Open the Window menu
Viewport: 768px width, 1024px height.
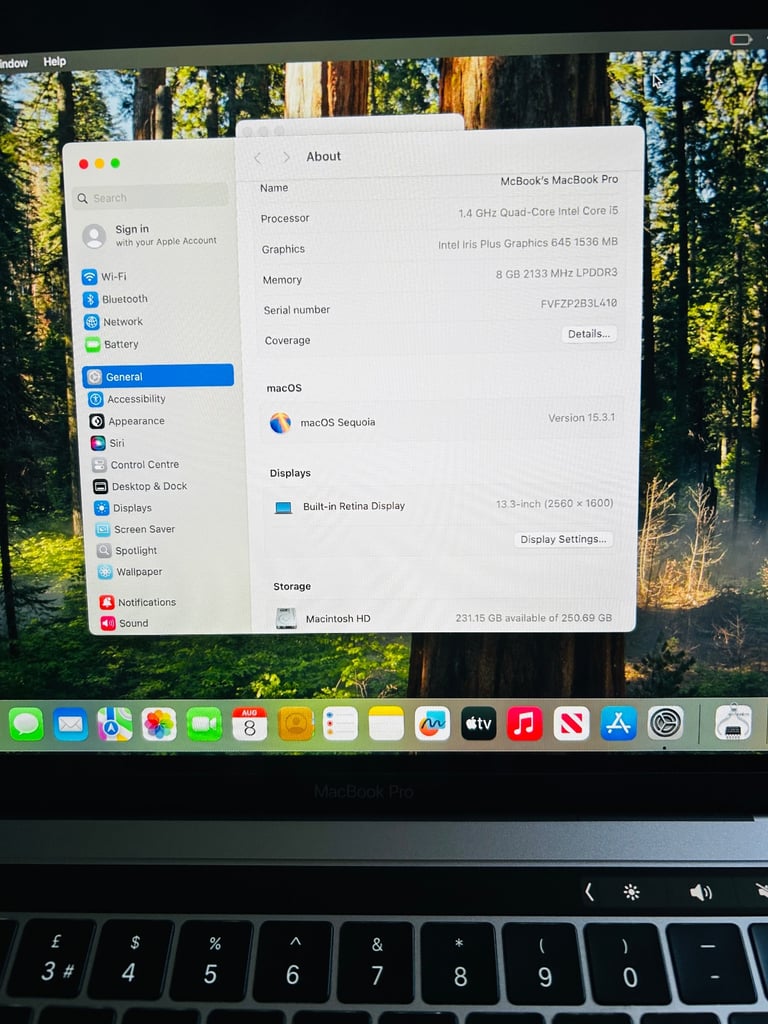[14, 63]
